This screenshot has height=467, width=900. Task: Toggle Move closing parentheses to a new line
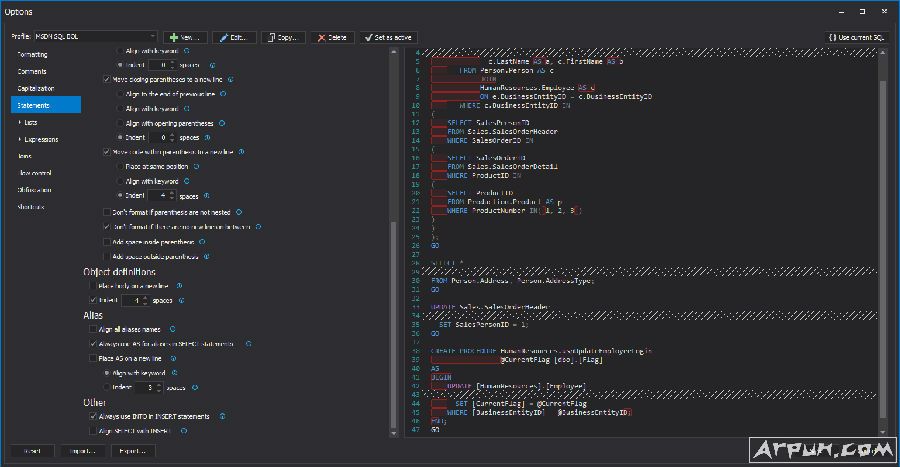107,79
